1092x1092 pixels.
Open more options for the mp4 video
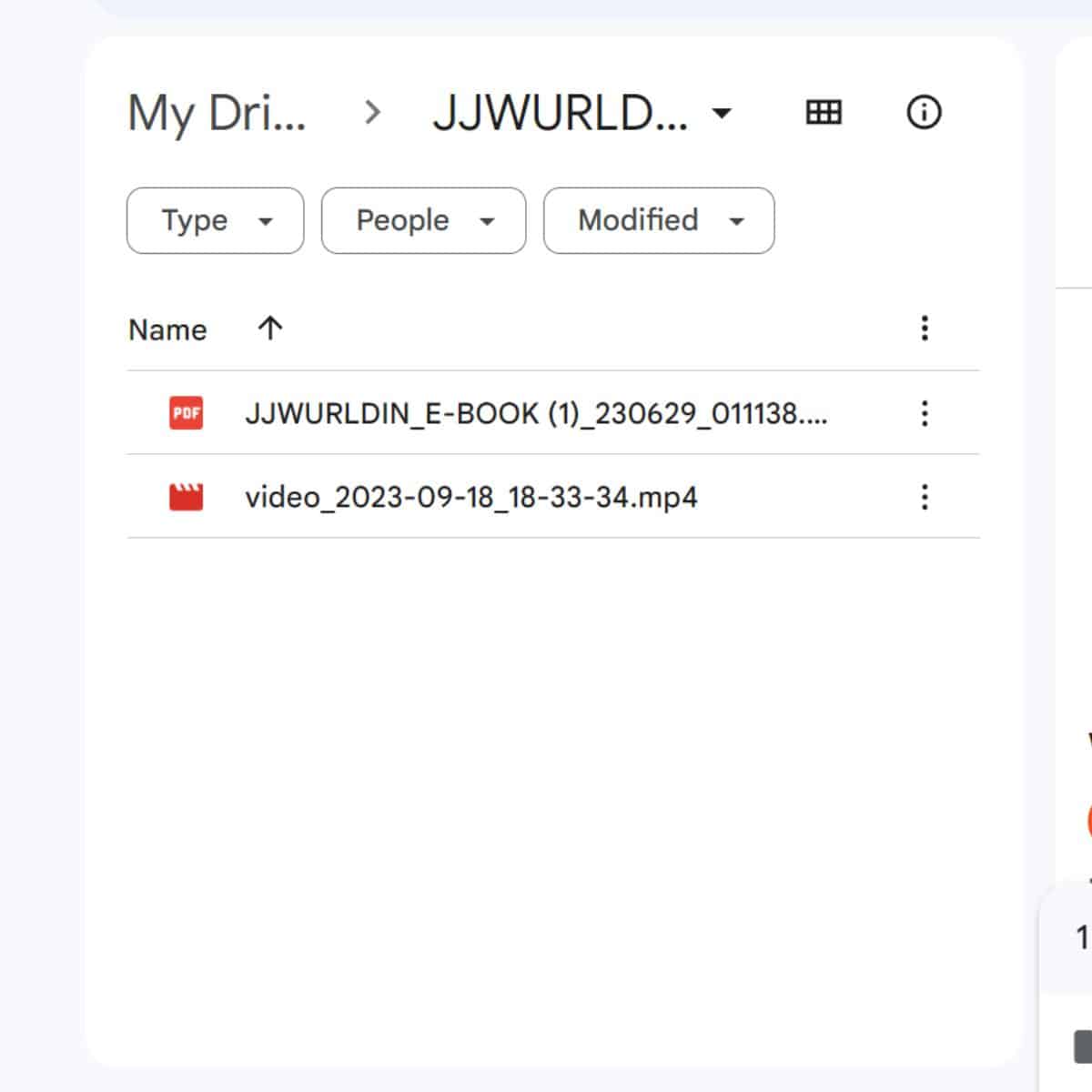(925, 498)
